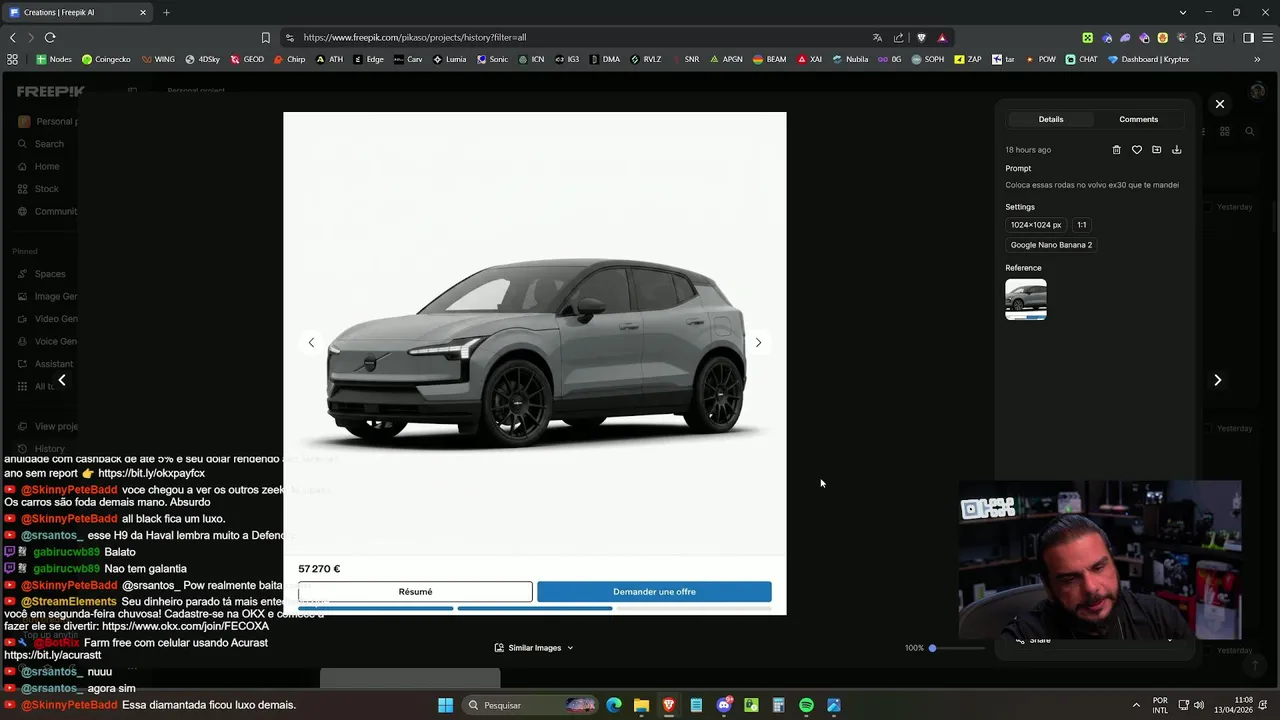Image resolution: width=1280 pixels, height=720 pixels.
Task: Open the Sonic bookmark
Action: tap(492, 59)
